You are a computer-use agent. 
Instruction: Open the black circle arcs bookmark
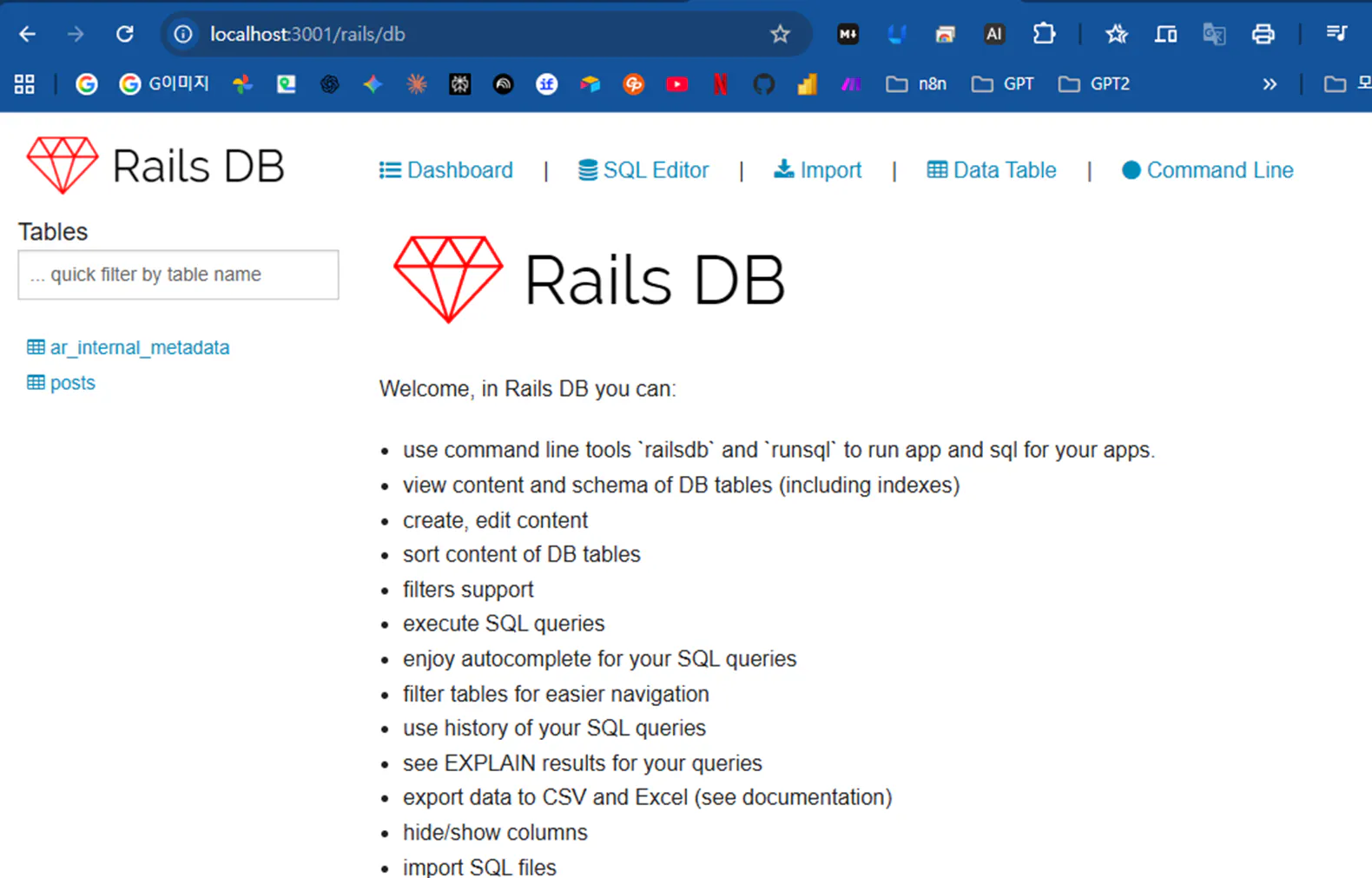(x=503, y=84)
